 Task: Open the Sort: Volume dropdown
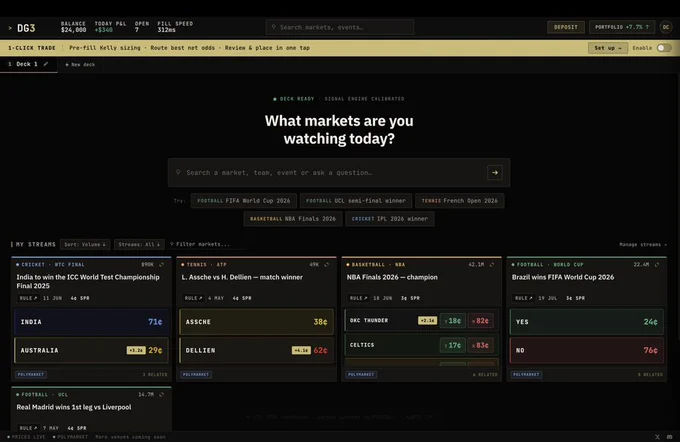pos(85,245)
